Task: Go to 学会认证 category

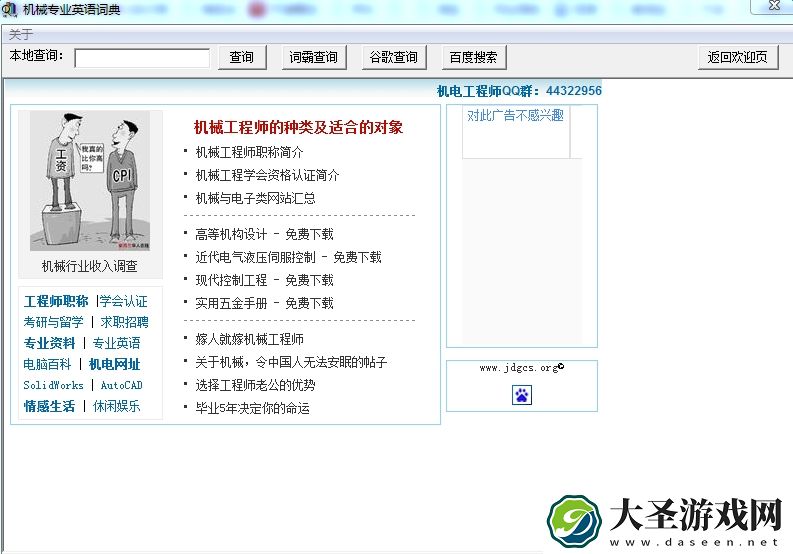Action: [123, 302]
